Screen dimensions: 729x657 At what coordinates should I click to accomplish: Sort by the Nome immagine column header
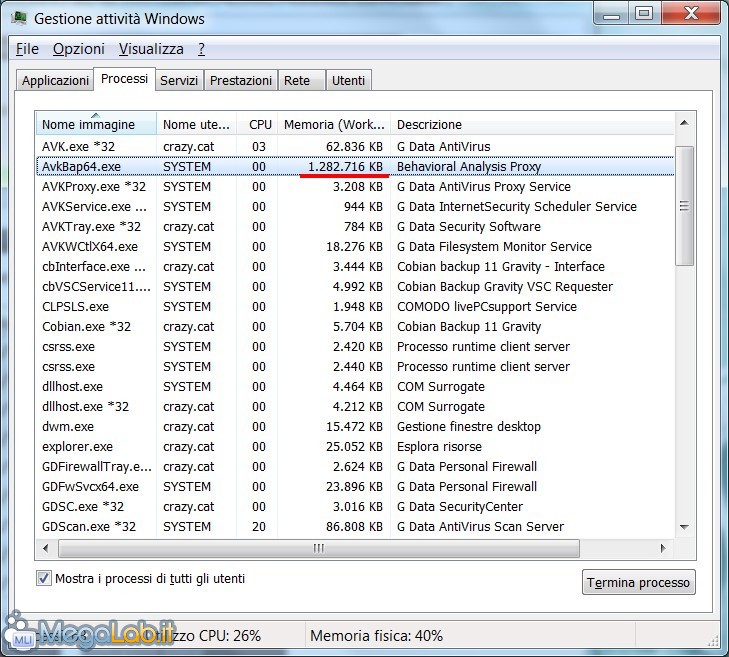click(96, 125)
